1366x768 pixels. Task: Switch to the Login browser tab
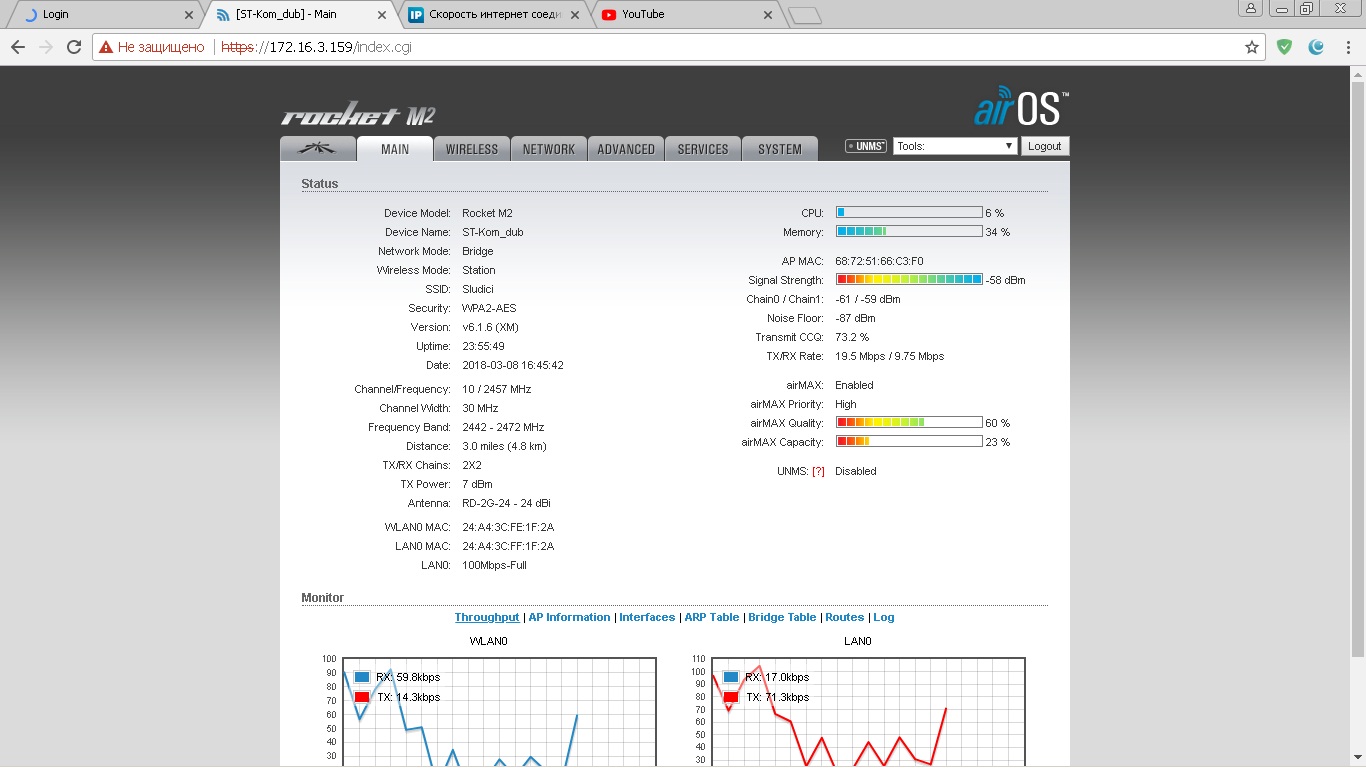(x=105, y=15)
